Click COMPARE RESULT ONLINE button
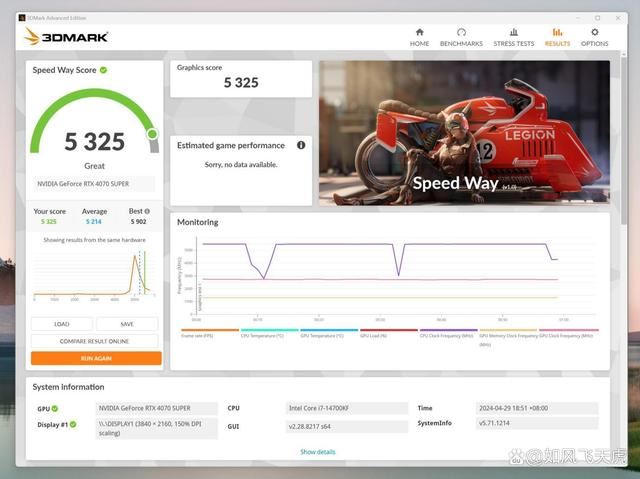 point(94,341)
